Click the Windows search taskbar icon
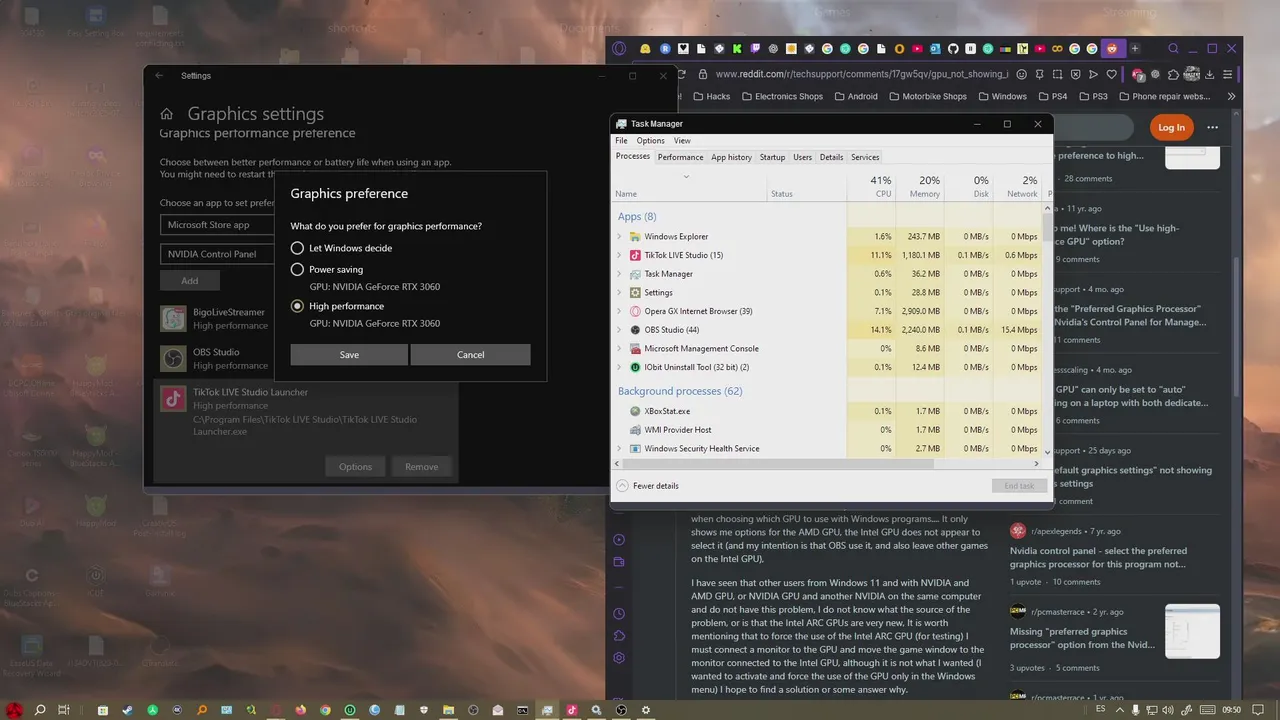Screen dimensions: 1280x720 (40, 710)
